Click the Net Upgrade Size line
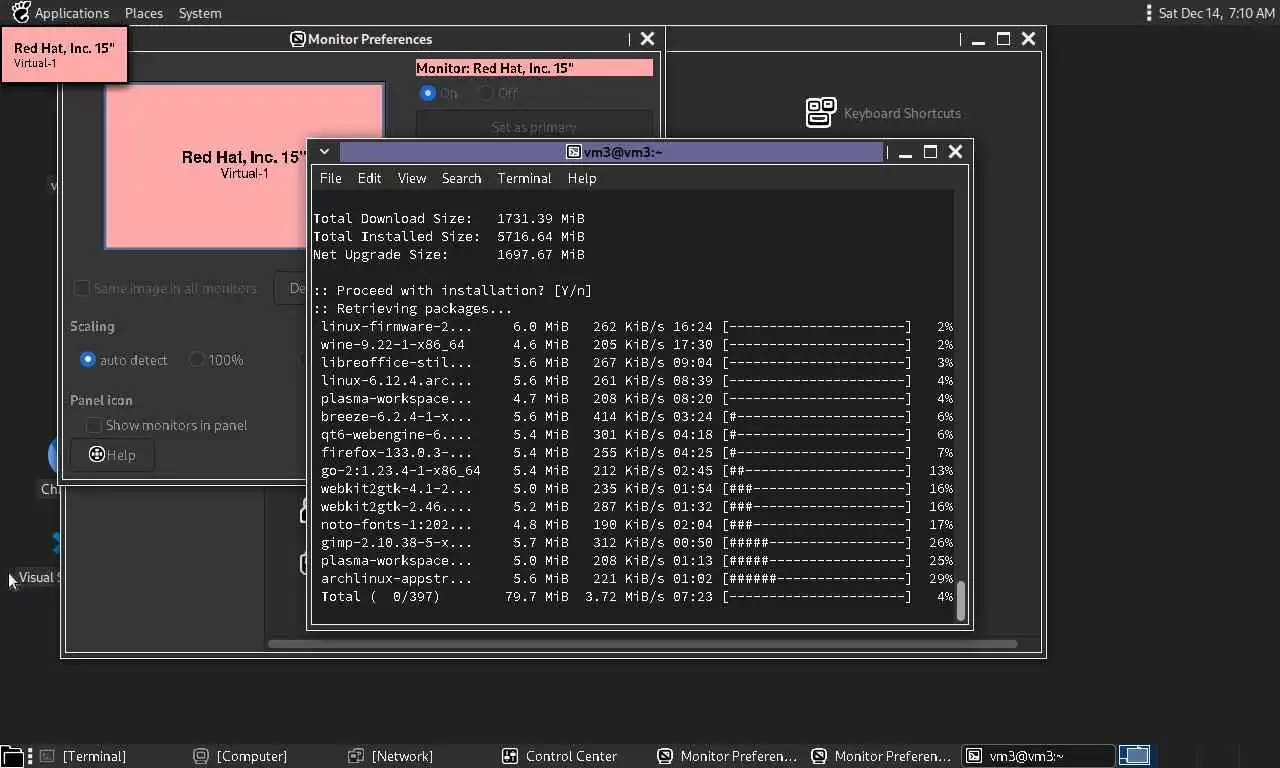The image size is (1280, 768). [x=449, y=254]
